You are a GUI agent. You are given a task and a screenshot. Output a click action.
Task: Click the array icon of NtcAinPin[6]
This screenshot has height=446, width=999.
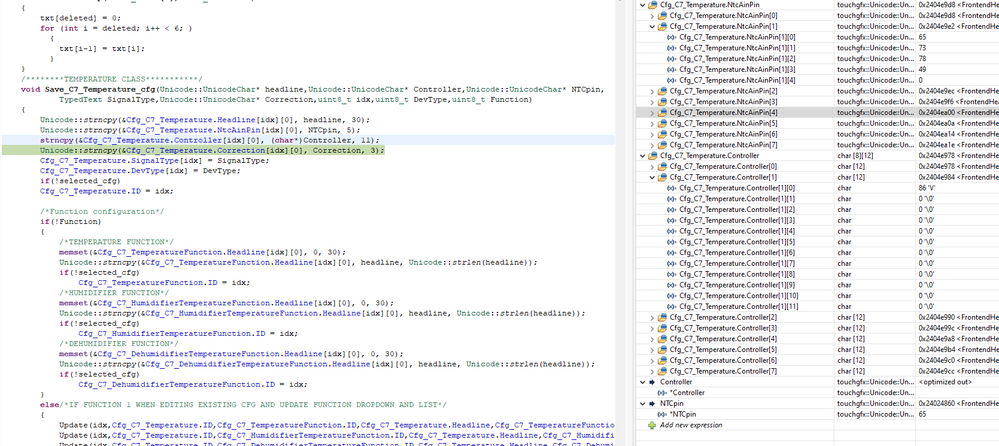pyautogui.click(x=663, y=134)
